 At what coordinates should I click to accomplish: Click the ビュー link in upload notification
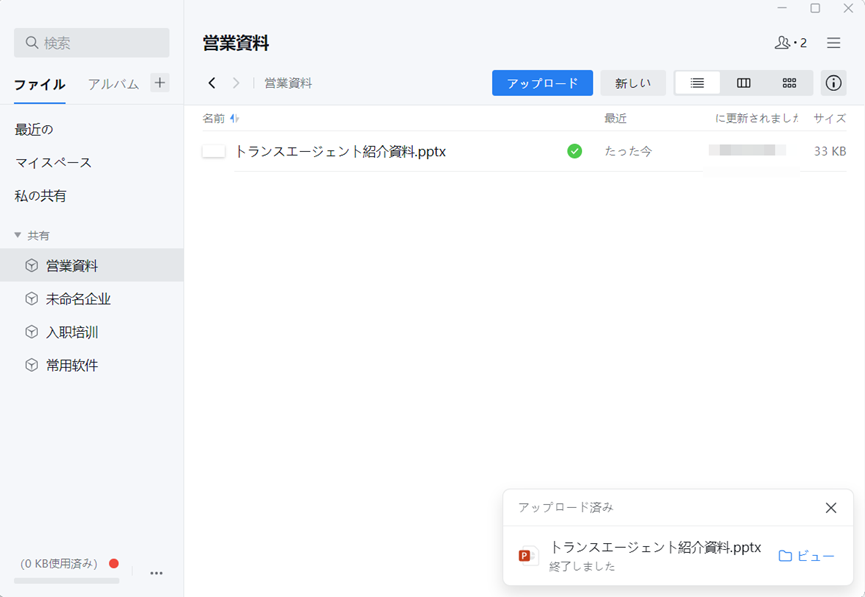tap(806, 556)
